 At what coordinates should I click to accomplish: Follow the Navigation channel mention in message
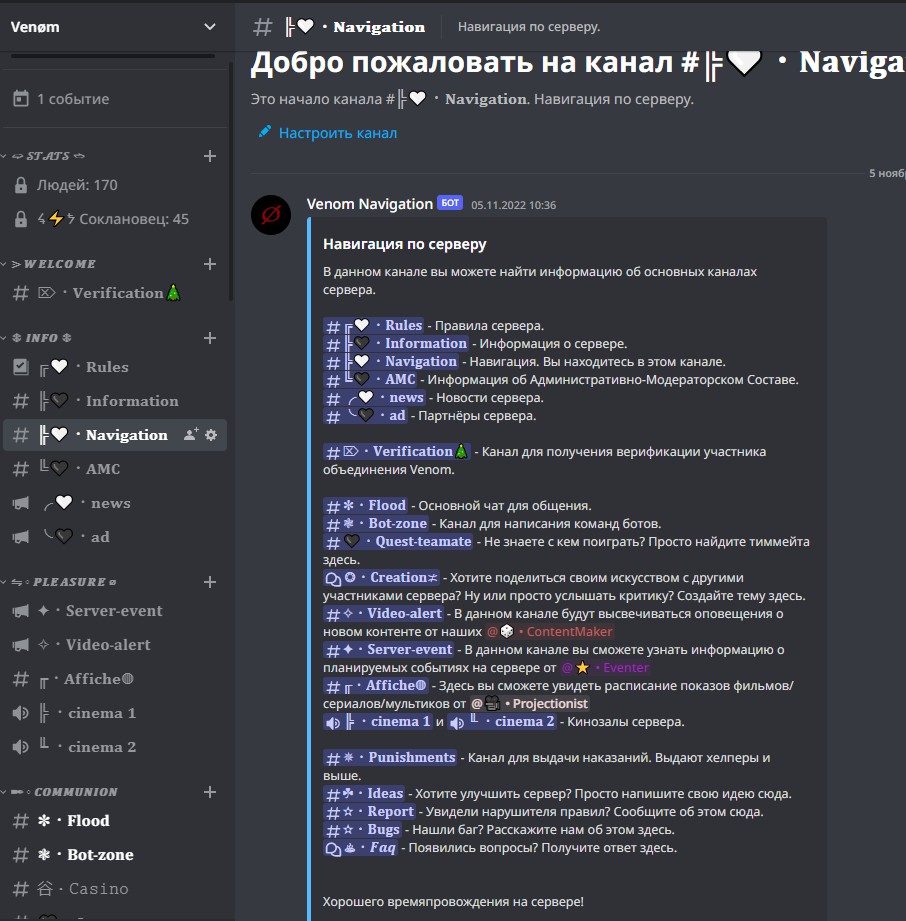(x=391, y=362)
